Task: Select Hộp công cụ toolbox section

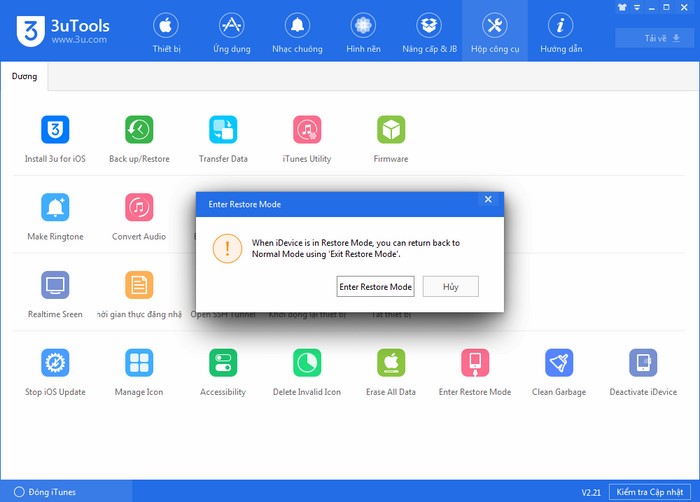Action: (495, 33)
